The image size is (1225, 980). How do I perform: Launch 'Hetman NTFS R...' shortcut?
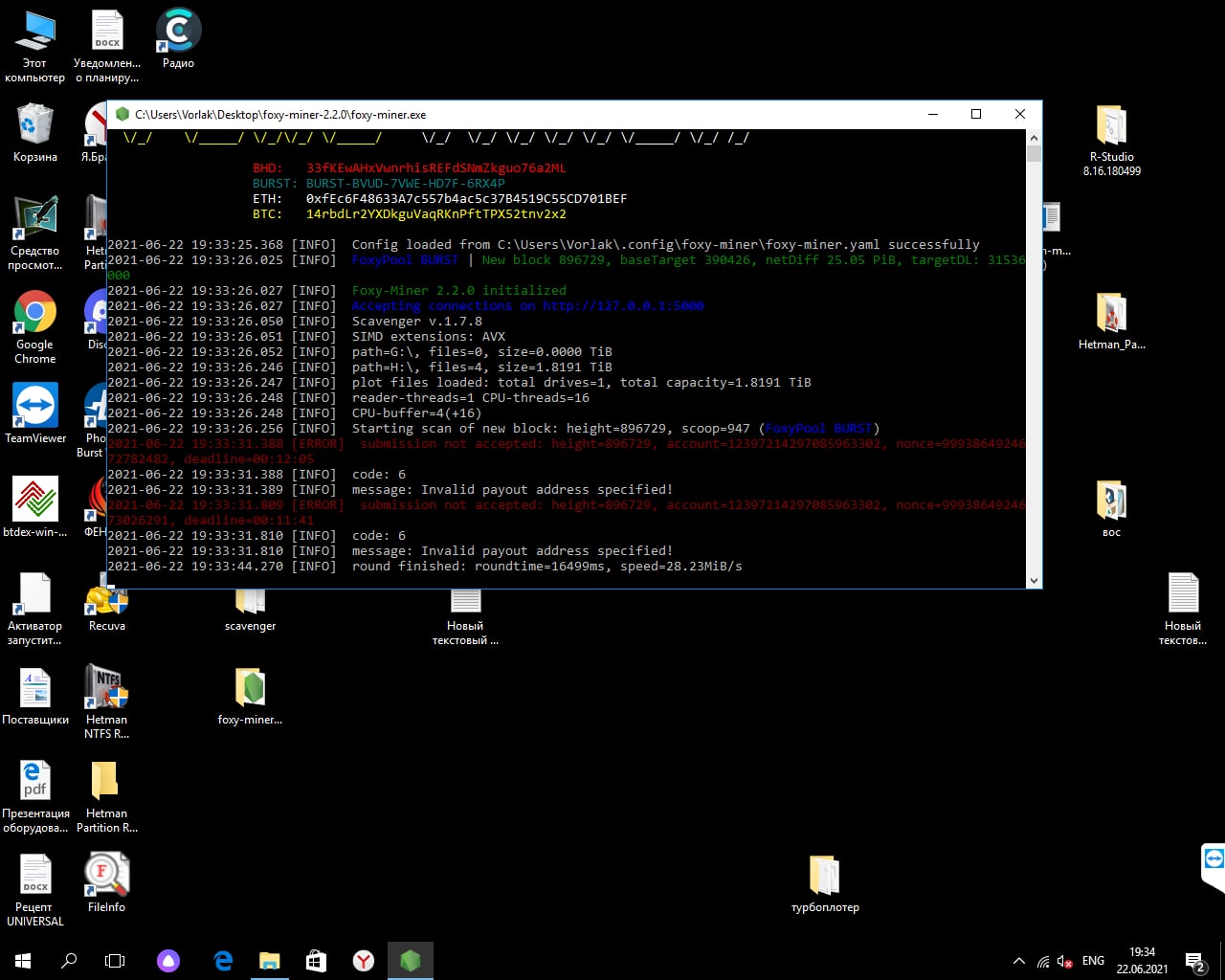coord(107,702)
